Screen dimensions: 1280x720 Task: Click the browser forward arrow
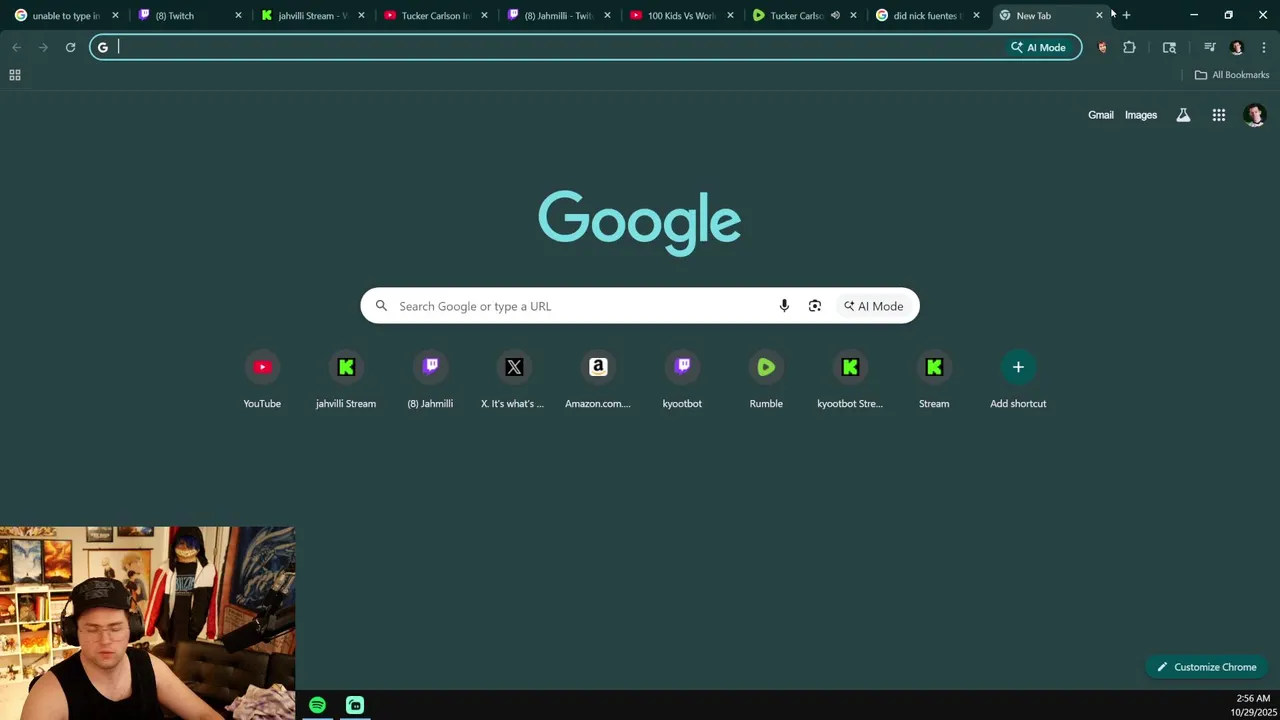coord(43,47)
